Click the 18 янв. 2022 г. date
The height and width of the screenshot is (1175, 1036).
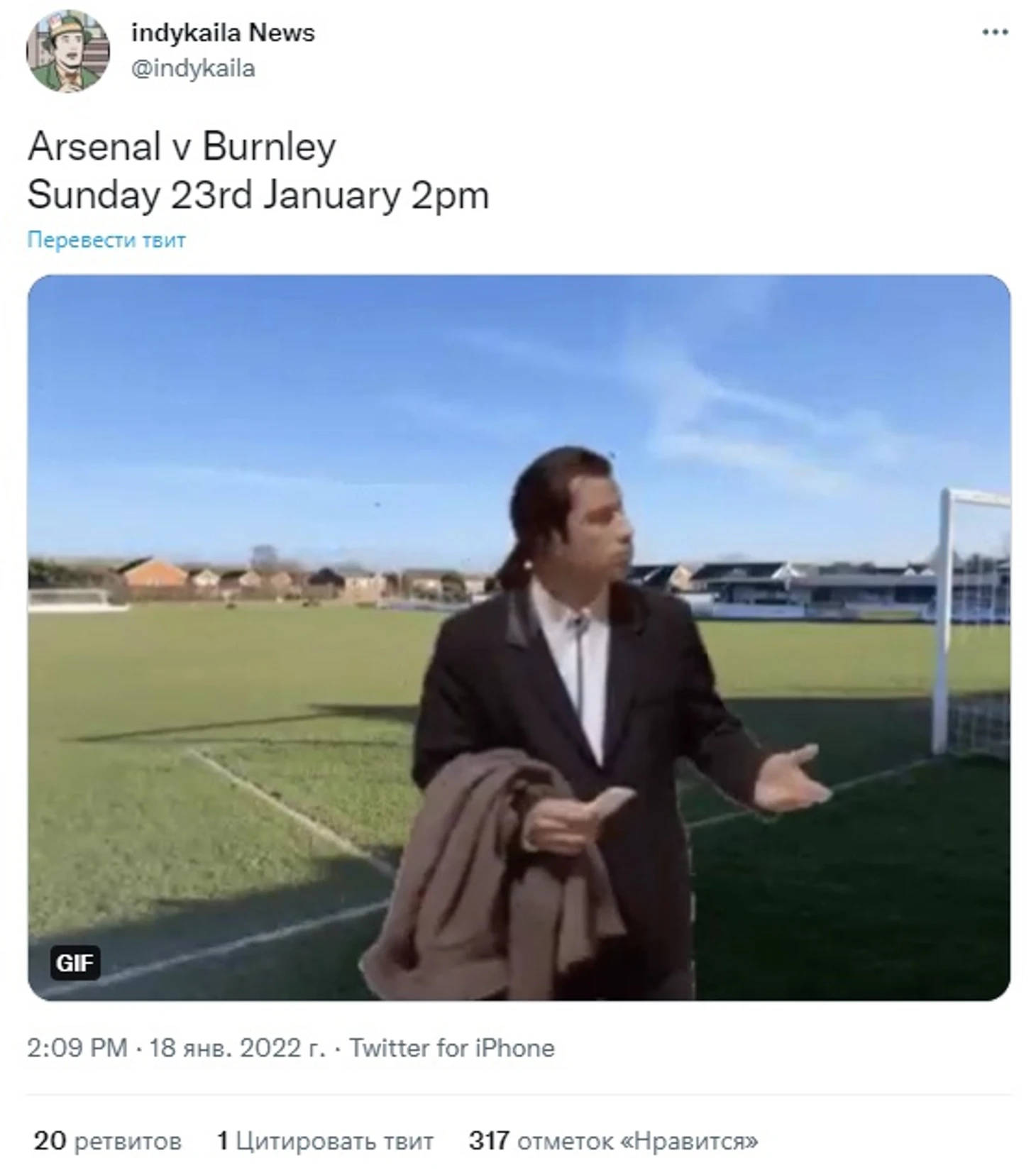[x=237, y=1048]
